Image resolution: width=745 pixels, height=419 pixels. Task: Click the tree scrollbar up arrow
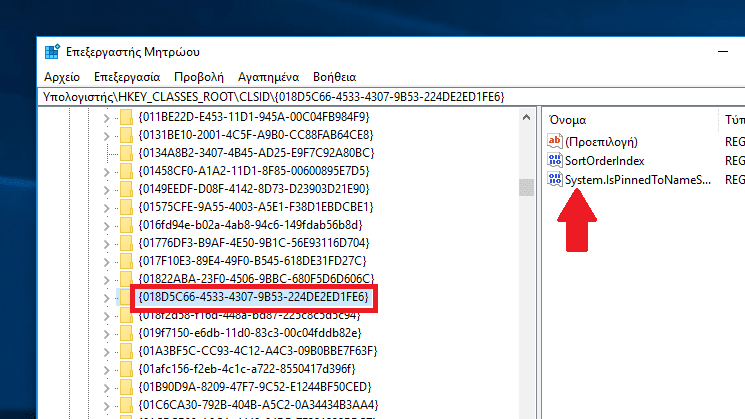526,117
